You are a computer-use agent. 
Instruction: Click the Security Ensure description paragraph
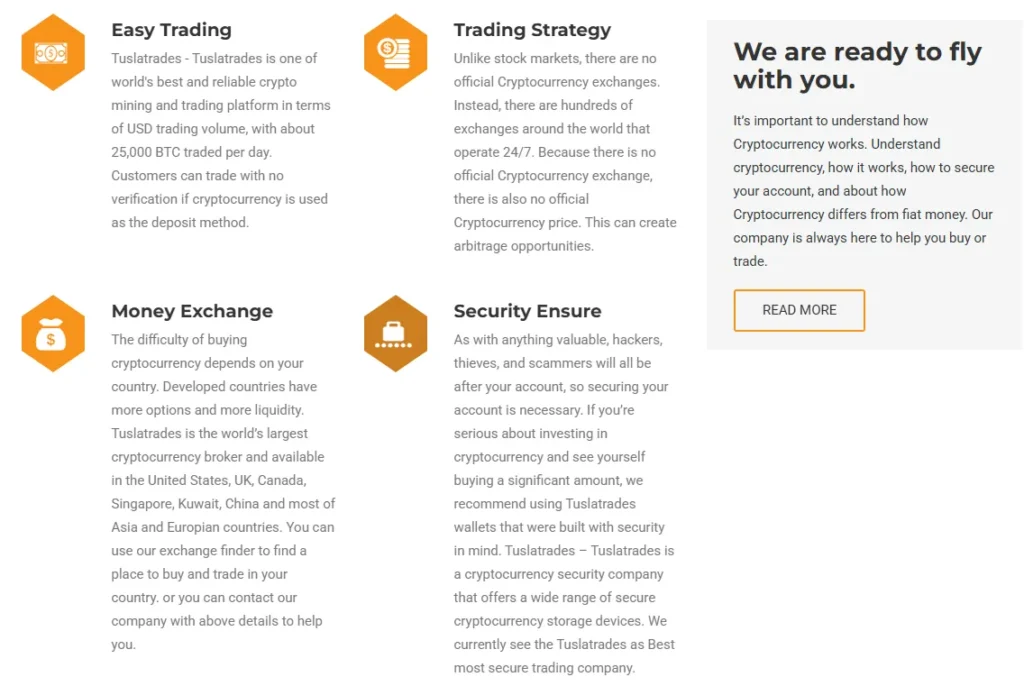(x=564, y=504)
